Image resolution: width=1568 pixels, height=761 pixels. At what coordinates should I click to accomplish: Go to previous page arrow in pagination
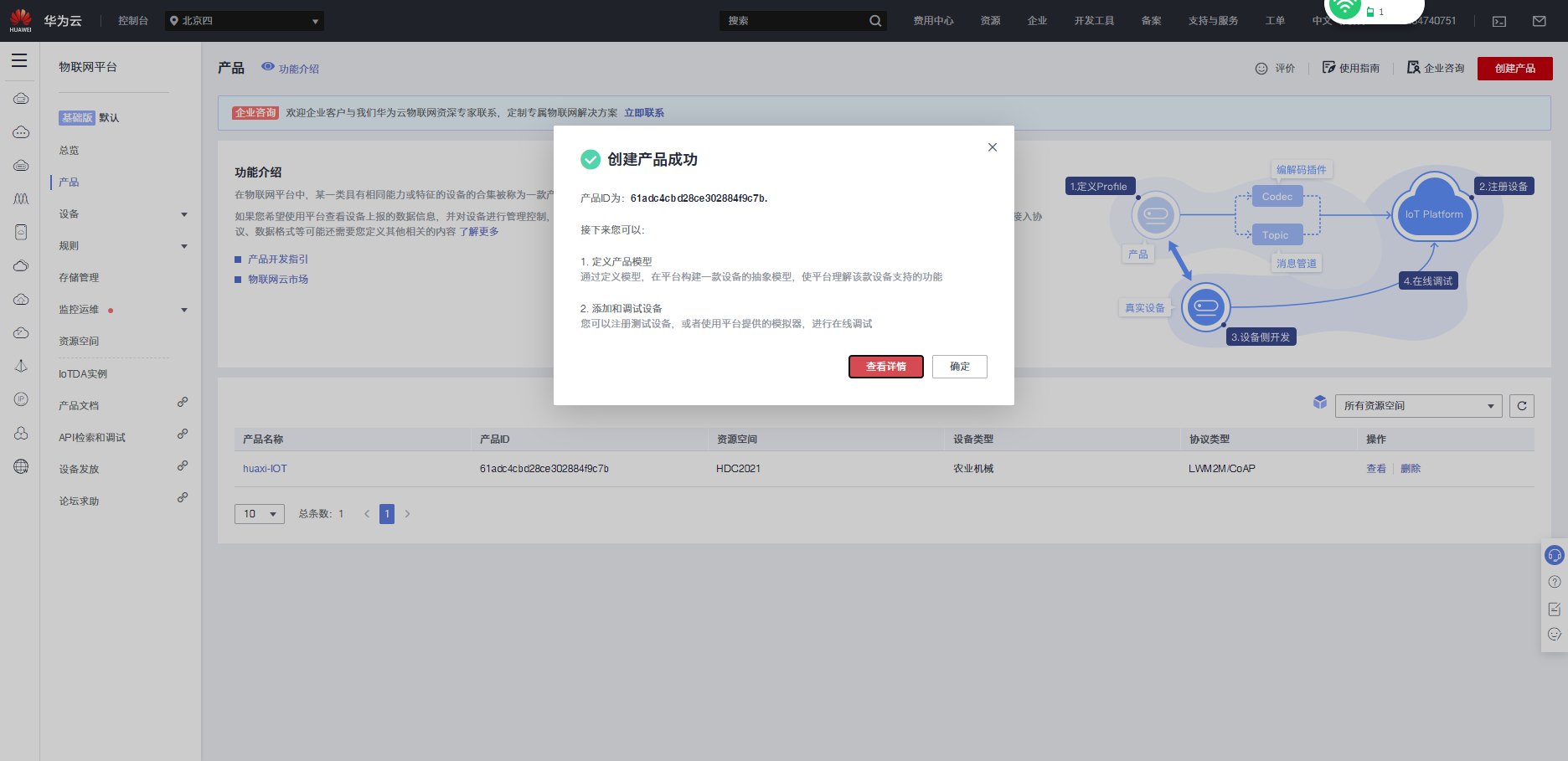366,514
